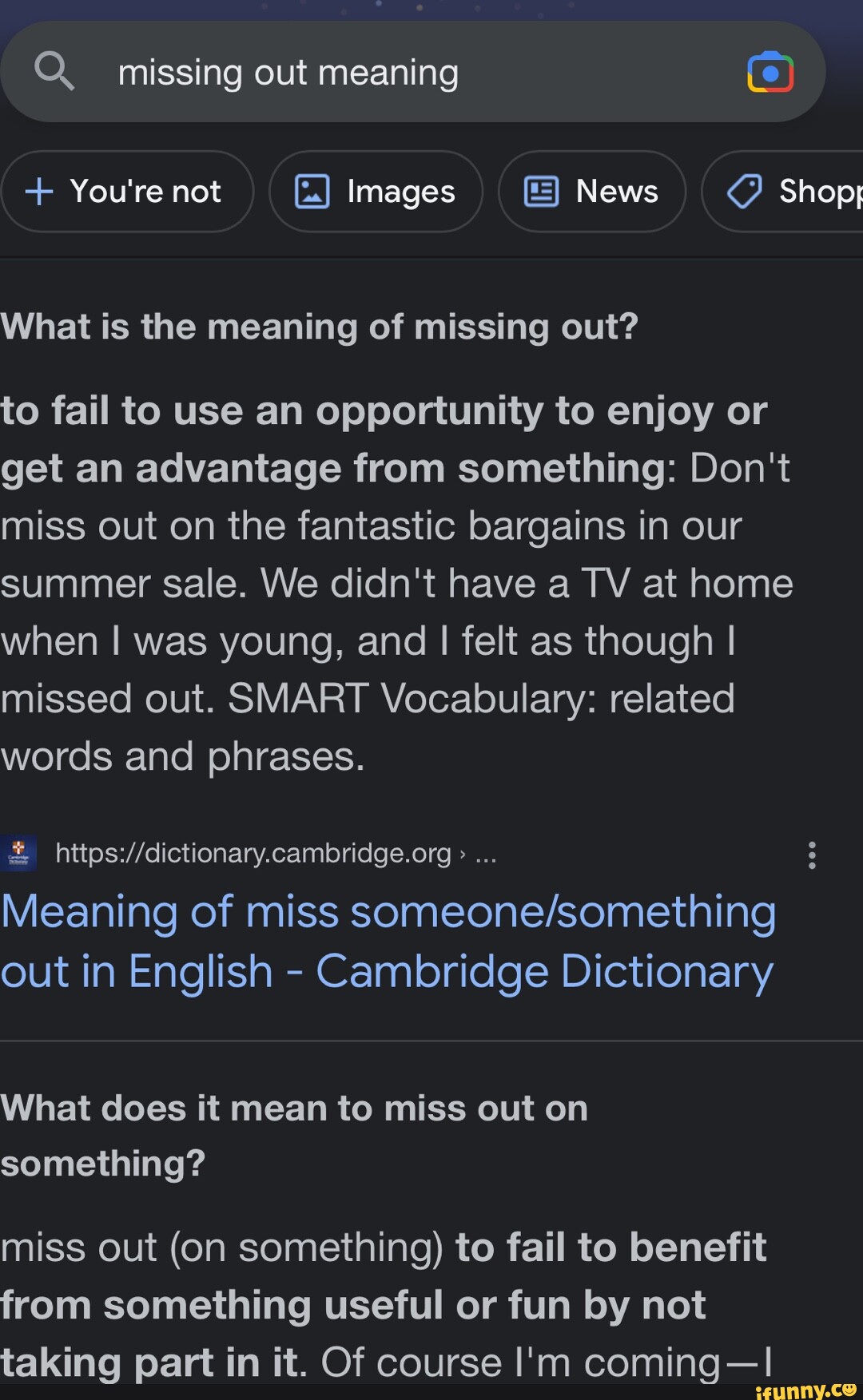Switch to the News tab label
This screenshot has height=1400, width=863.
tap(617, 192)
